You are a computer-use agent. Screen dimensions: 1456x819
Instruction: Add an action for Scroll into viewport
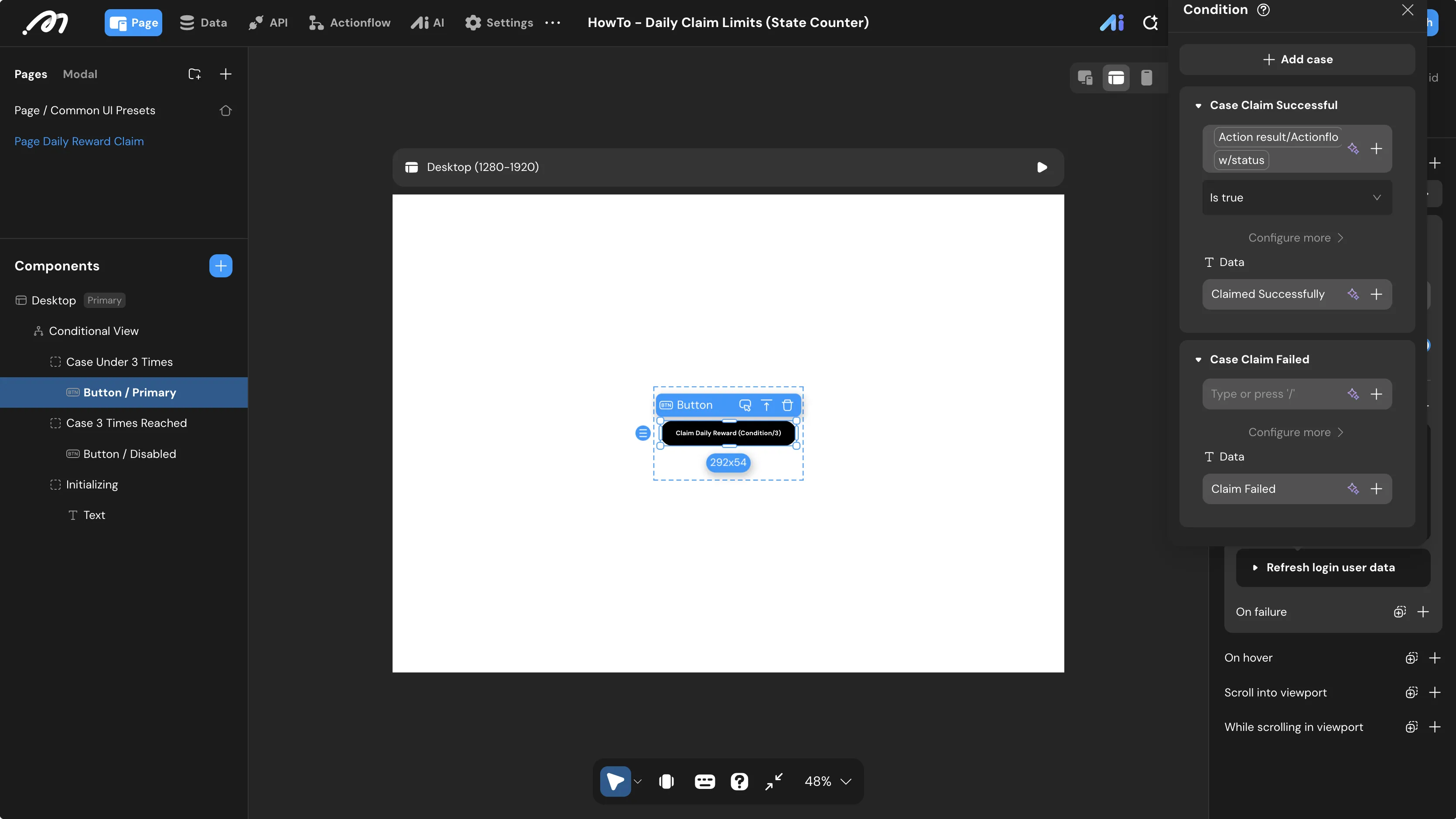tap(1435, 693)
